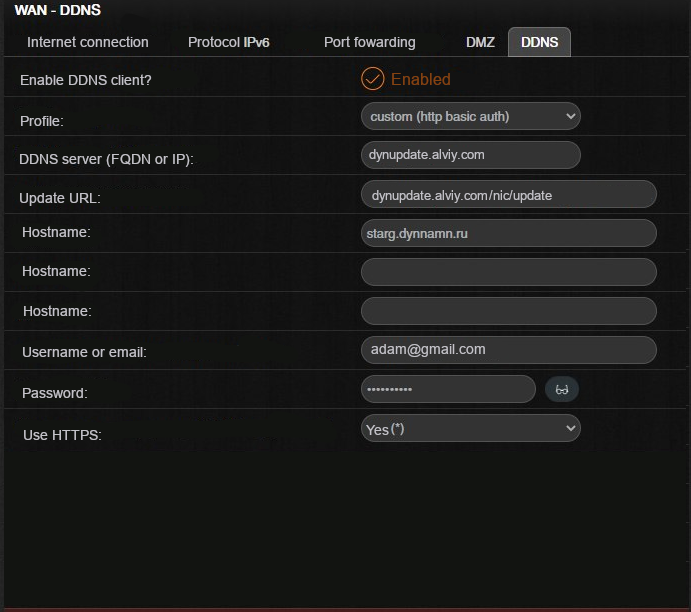This screenshot has width=691, height=612.
Task: Click the WAN - DDNS page title
Action: coord(58,10)
